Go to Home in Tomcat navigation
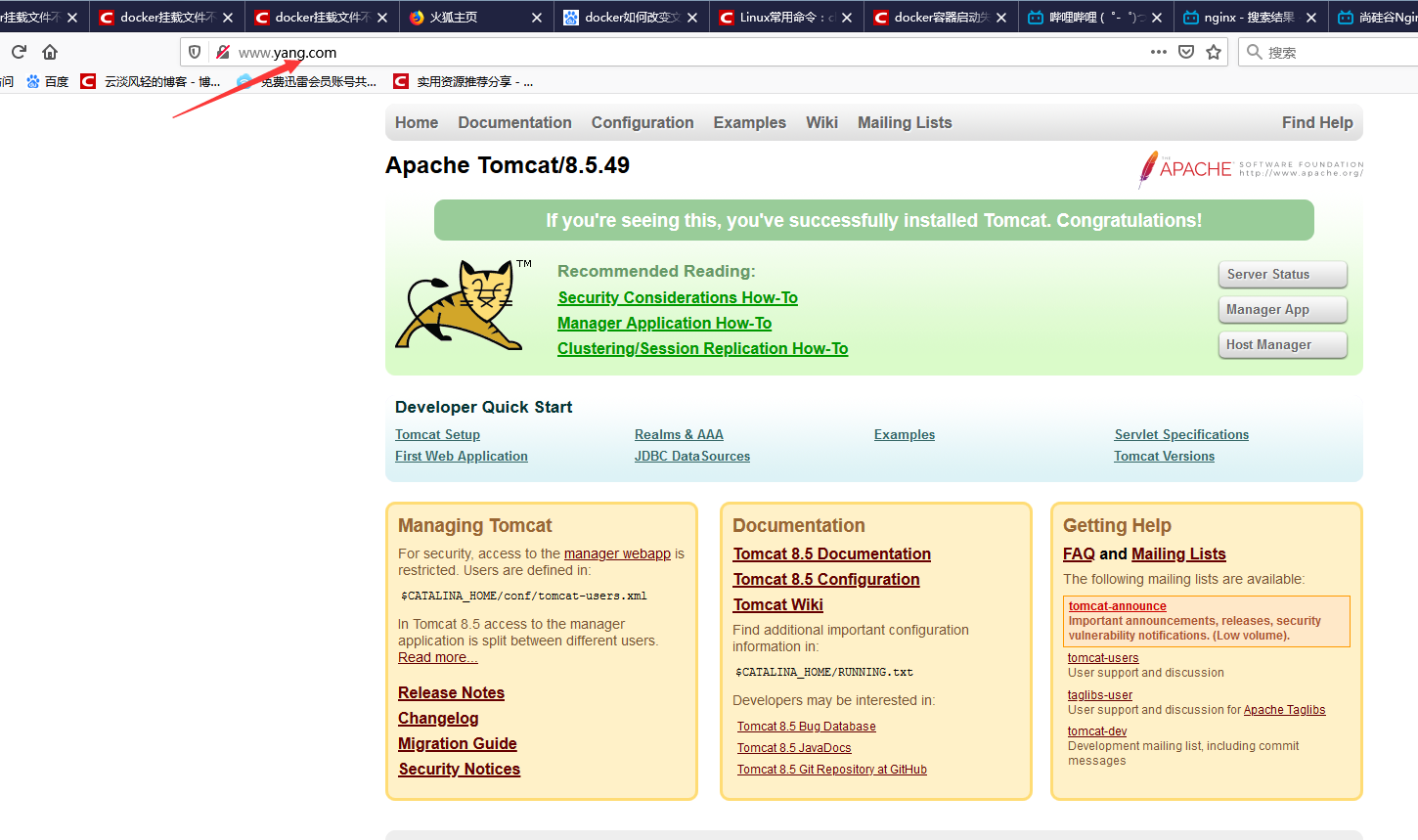The image size is (1418, 840). (x=417, y=122)
